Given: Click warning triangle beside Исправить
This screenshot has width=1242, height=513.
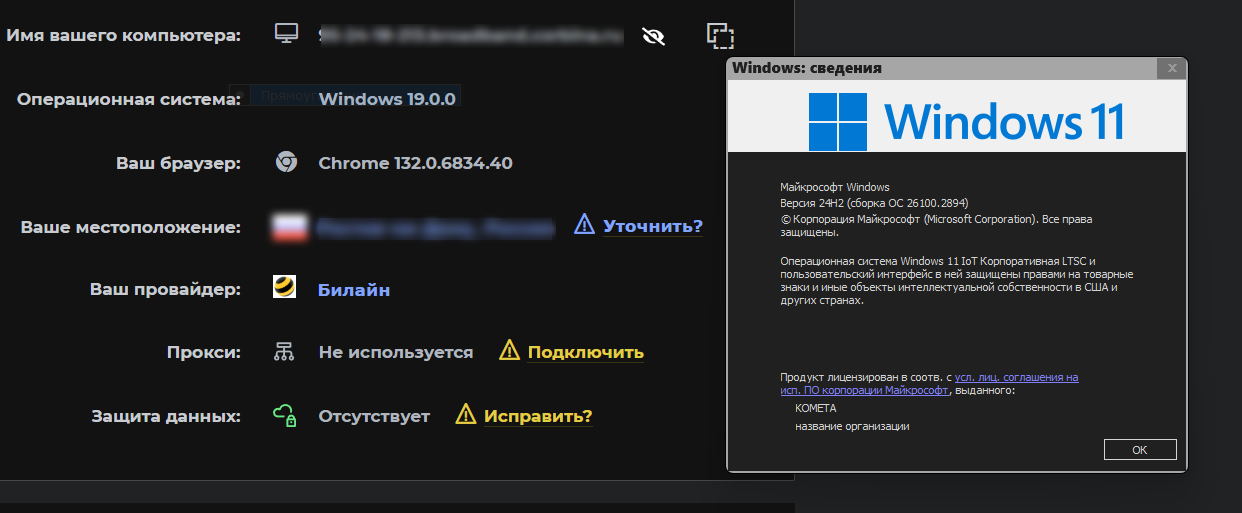Looking at the screenshot, I should (x=466, y=414).
